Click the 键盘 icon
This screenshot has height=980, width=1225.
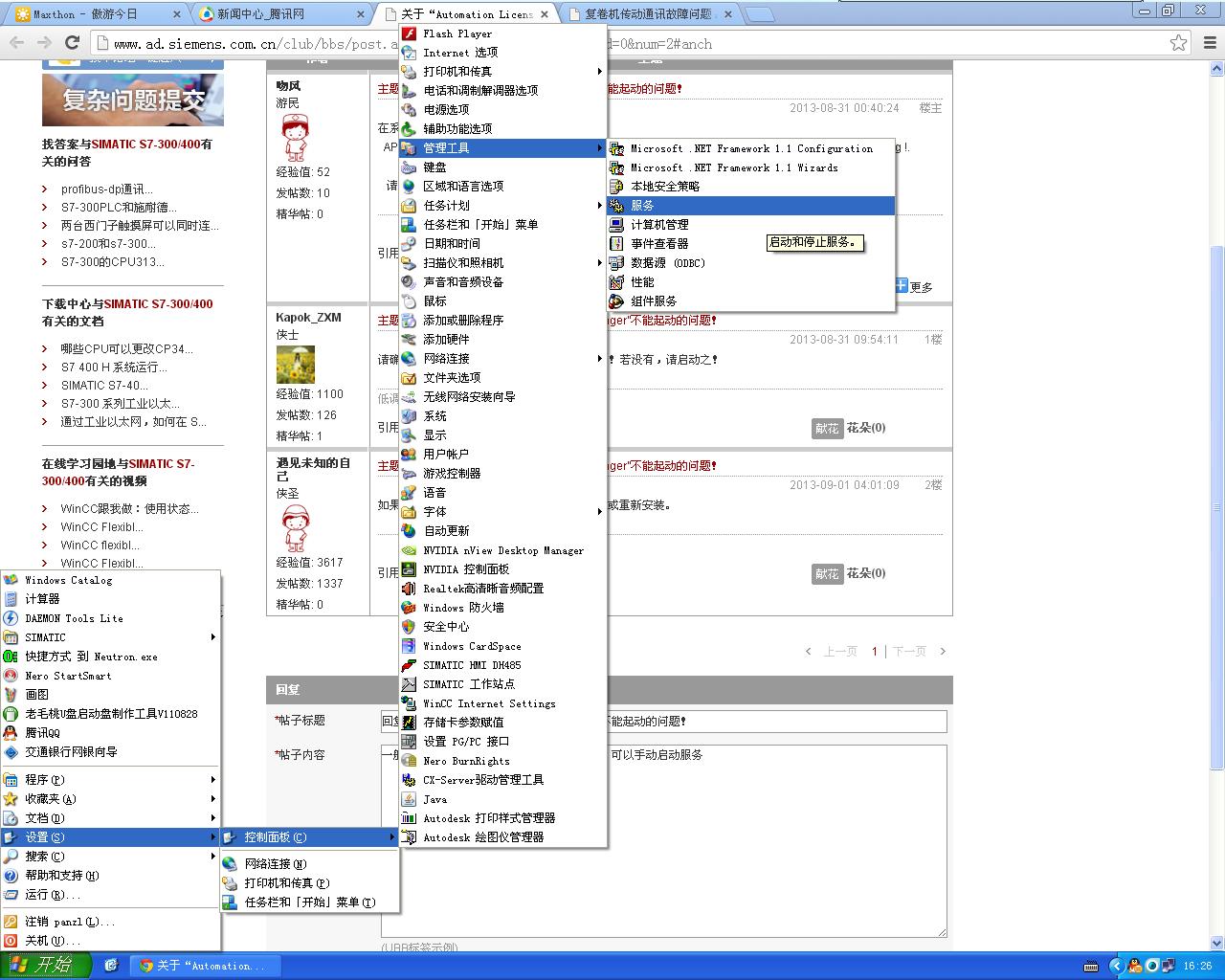point(409,167)
